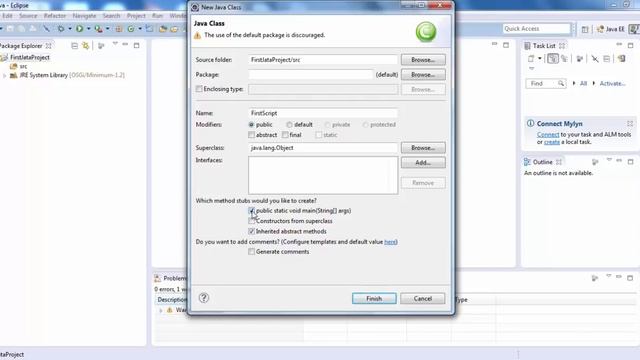Open the All filter arrow in Task List
Screen dimensions: 640x360
tap(574, 83)
